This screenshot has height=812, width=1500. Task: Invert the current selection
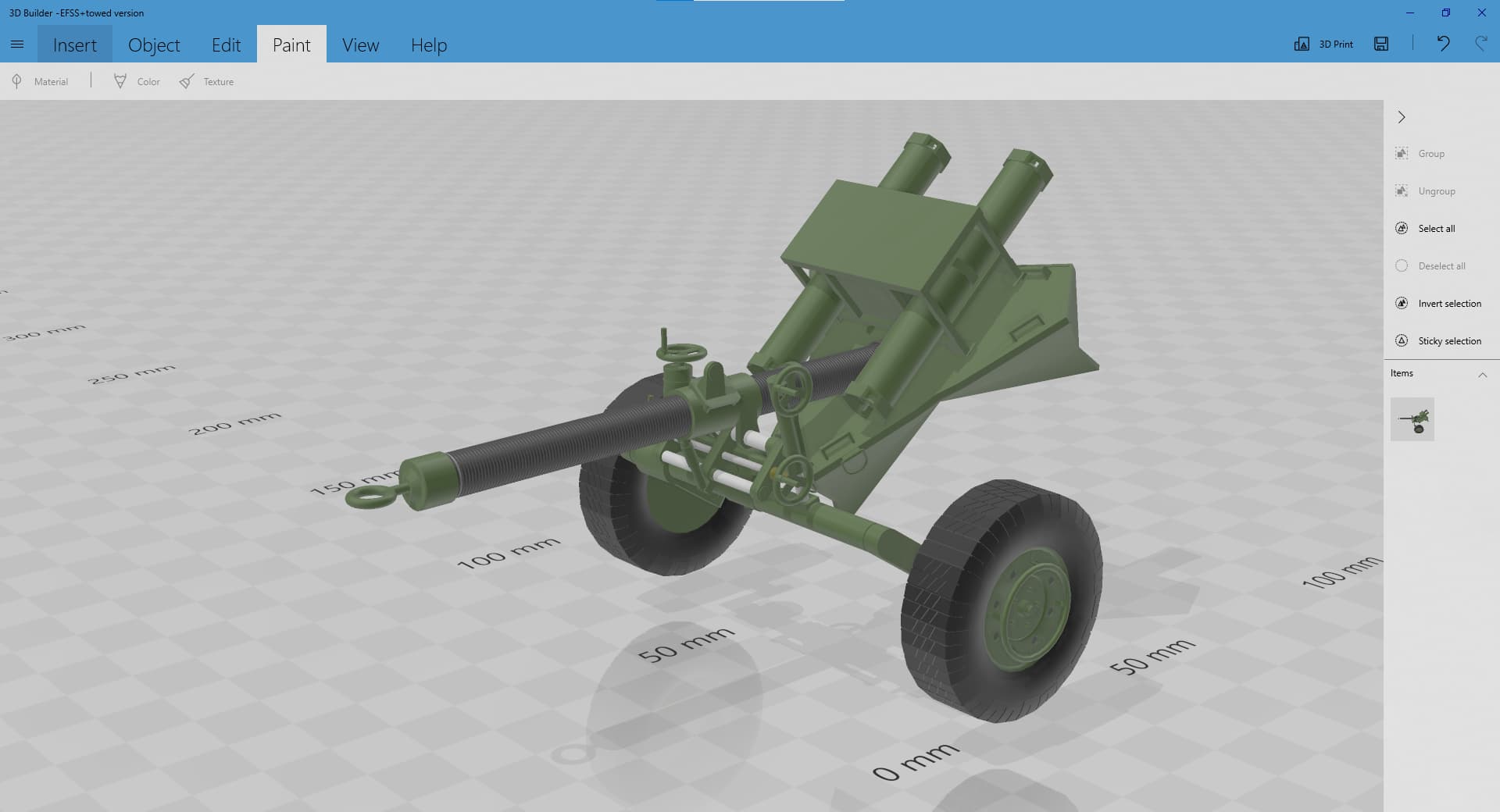tap(1438, 304)
